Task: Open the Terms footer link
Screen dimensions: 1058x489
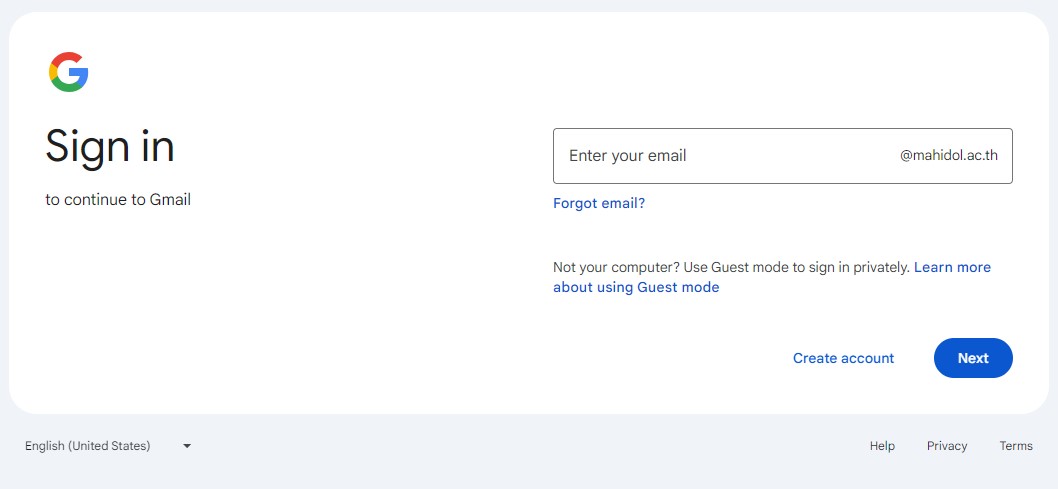Action: 1016,446
